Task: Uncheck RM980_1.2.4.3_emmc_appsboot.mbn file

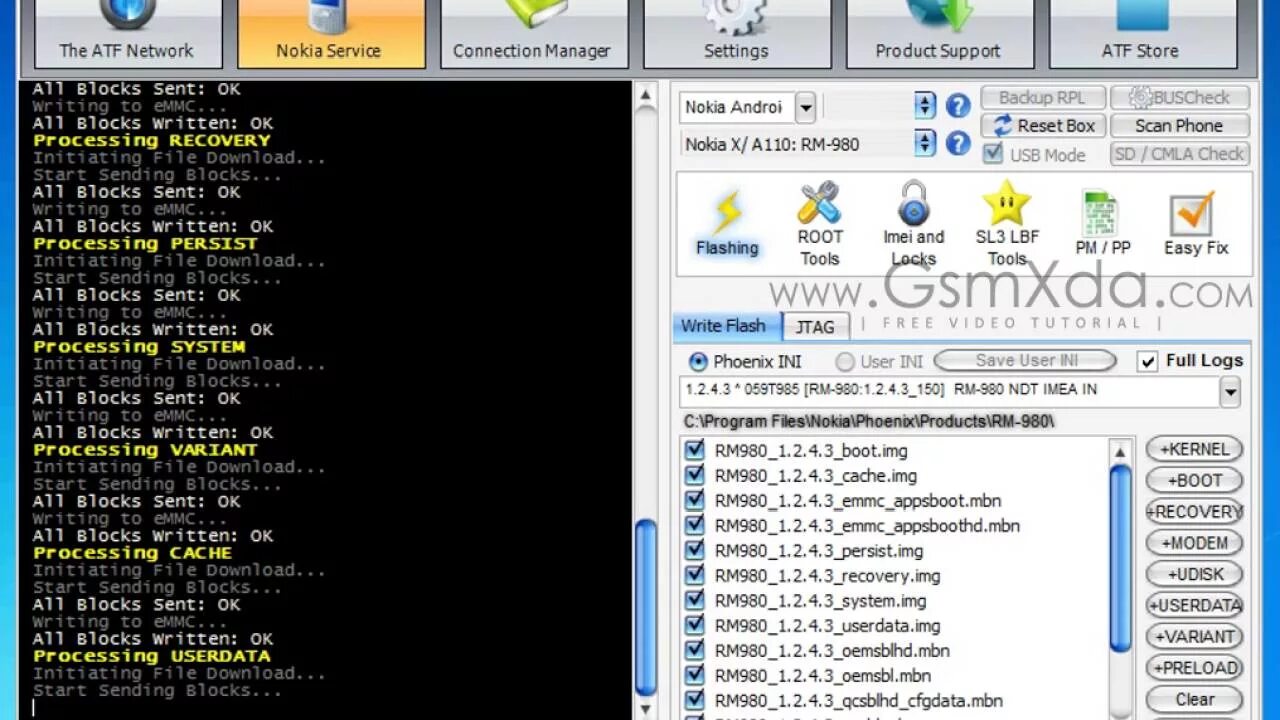Action: click(695, 501)
